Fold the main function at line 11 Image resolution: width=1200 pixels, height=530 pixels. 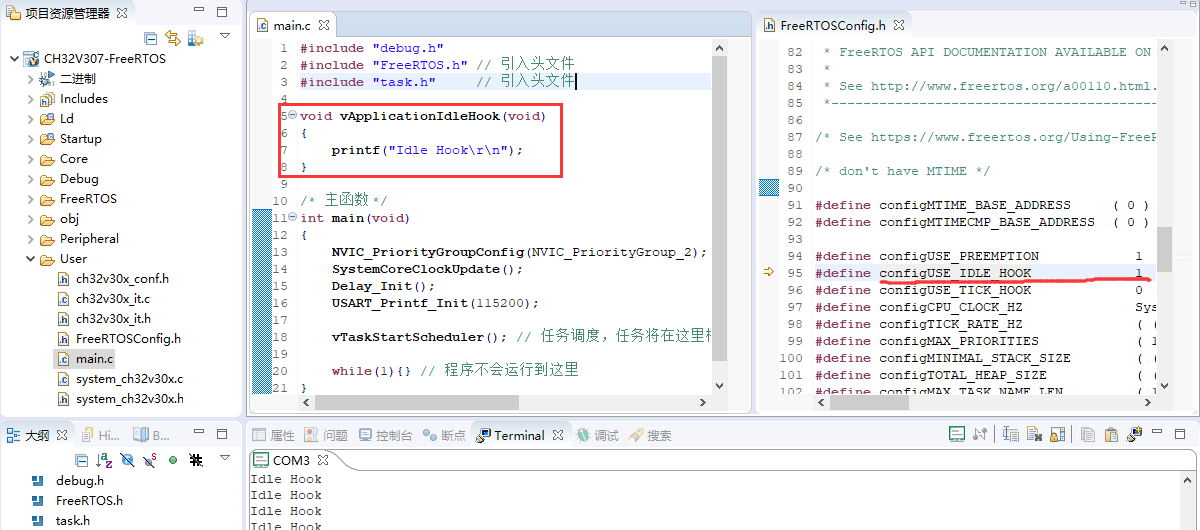point(293,217)
